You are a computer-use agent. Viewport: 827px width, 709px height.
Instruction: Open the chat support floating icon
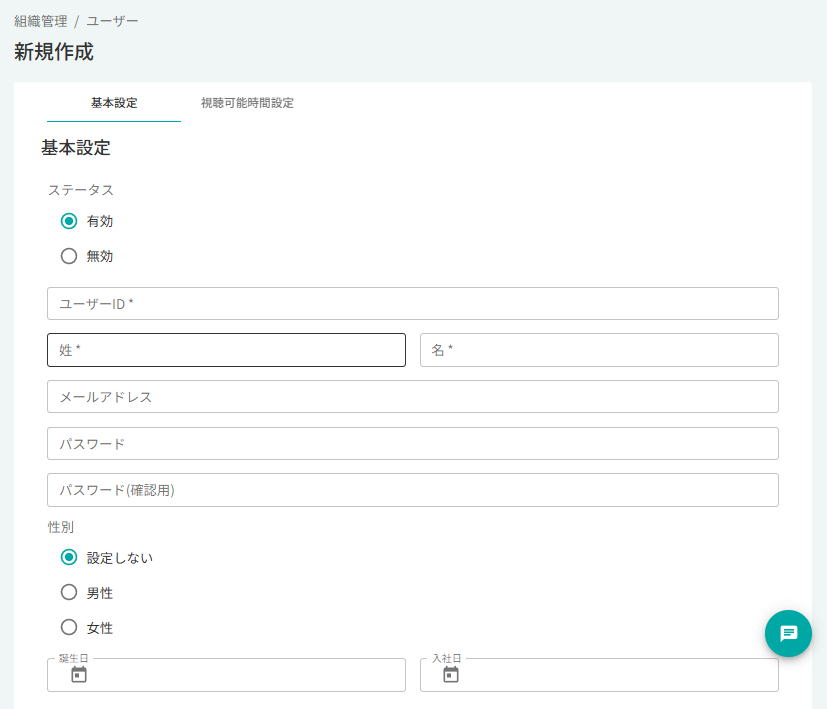pyautogui.click(x=788, y=633)
